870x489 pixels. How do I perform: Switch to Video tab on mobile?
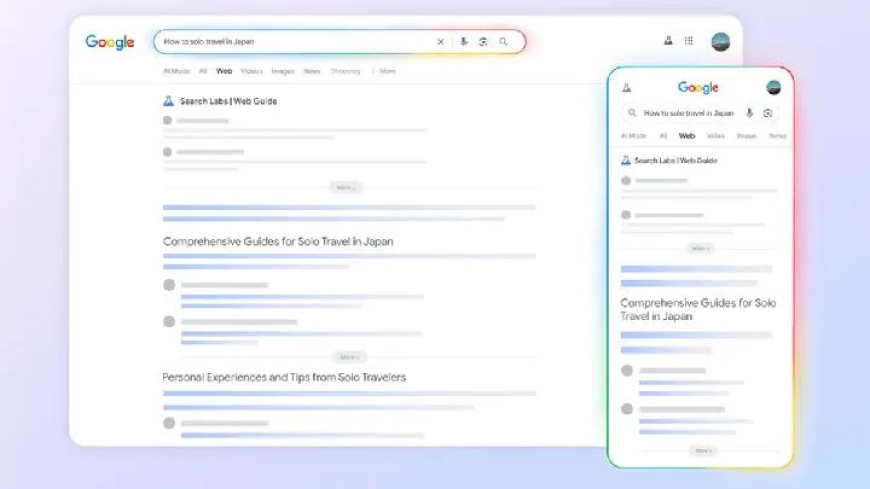pyautogui.click(x=716, y=135)
